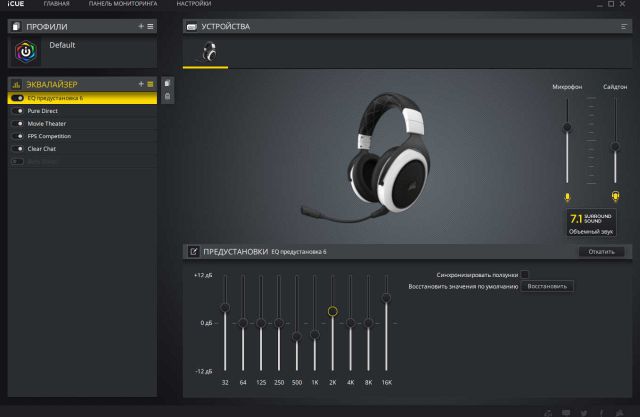Click the Default profile hexagon icon

(x=27, y=52)
